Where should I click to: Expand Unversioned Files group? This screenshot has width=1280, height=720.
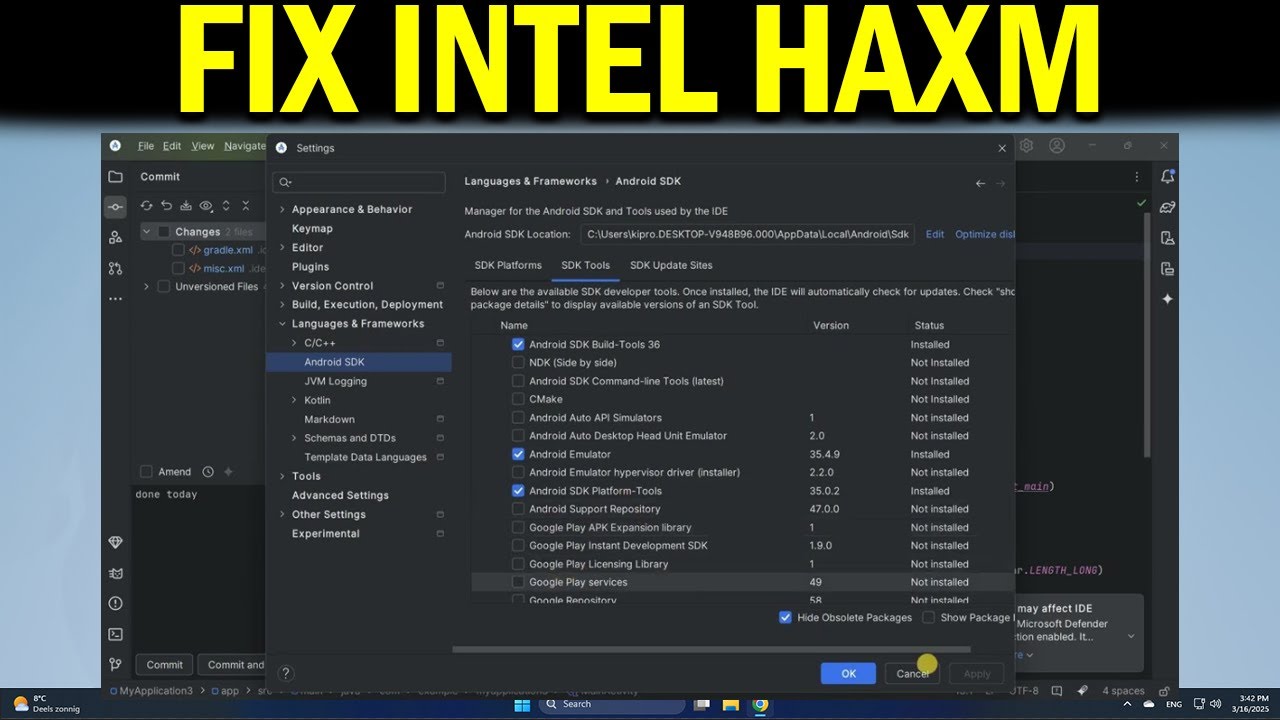point(147,287)
